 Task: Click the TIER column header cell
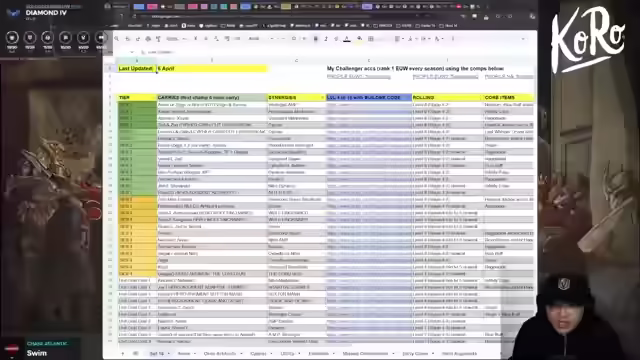tap(137, 98)
